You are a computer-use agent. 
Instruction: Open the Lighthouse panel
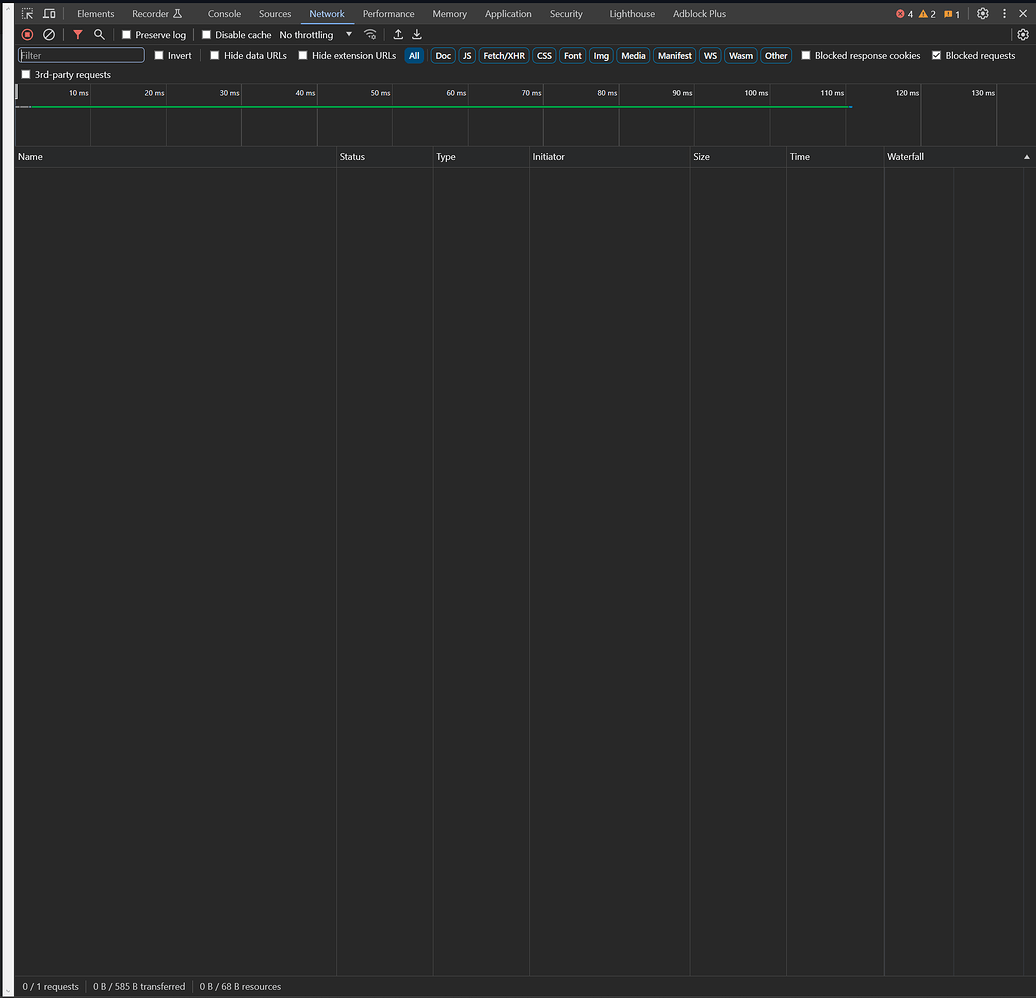631,13
